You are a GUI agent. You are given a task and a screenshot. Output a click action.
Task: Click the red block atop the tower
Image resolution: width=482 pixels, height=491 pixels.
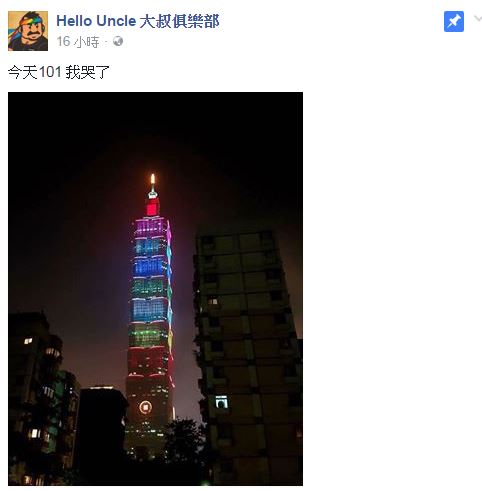pos(152,207)
